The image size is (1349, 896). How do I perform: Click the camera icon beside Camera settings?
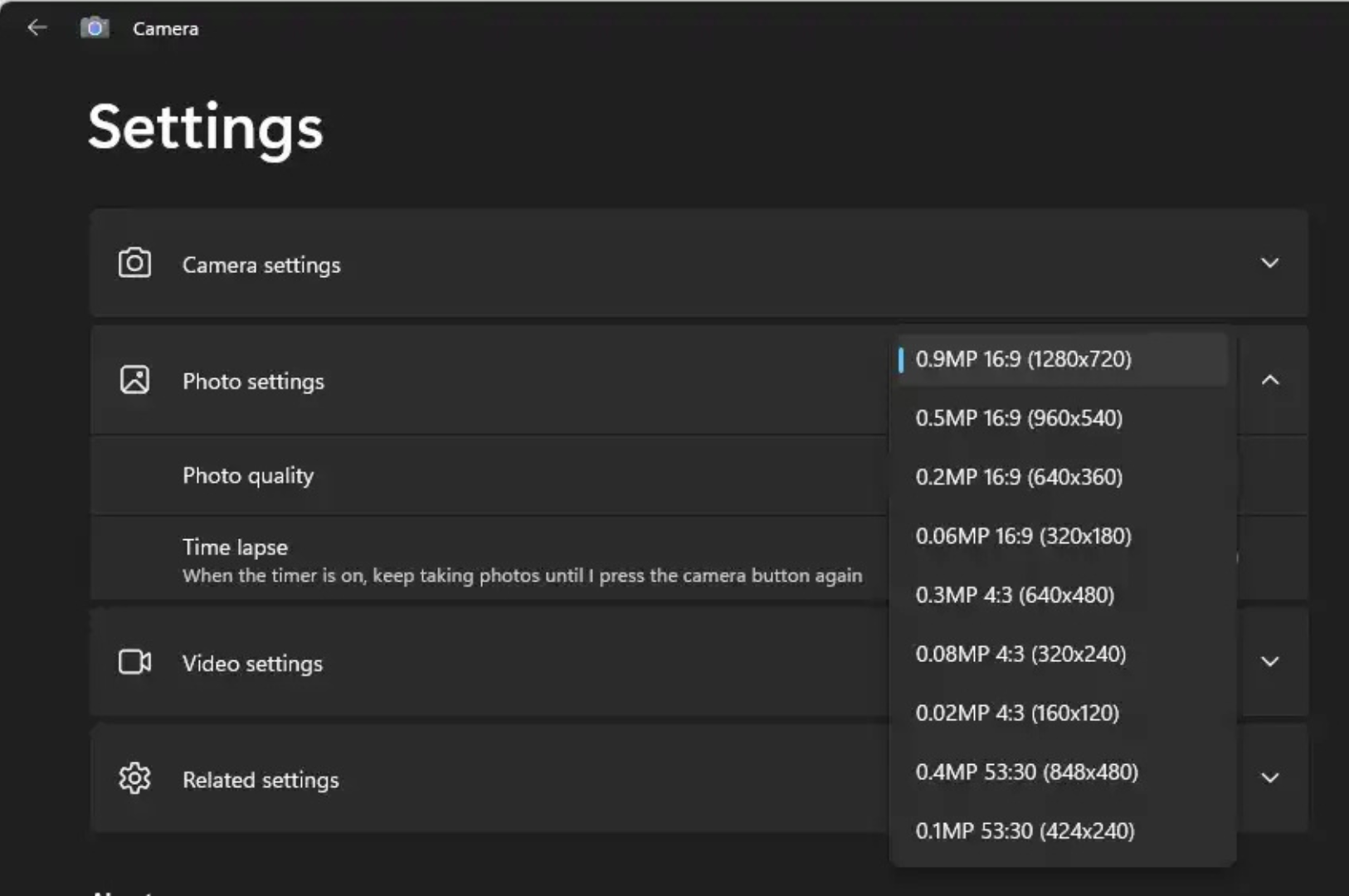pyautogui.click(x=134, y=263)
